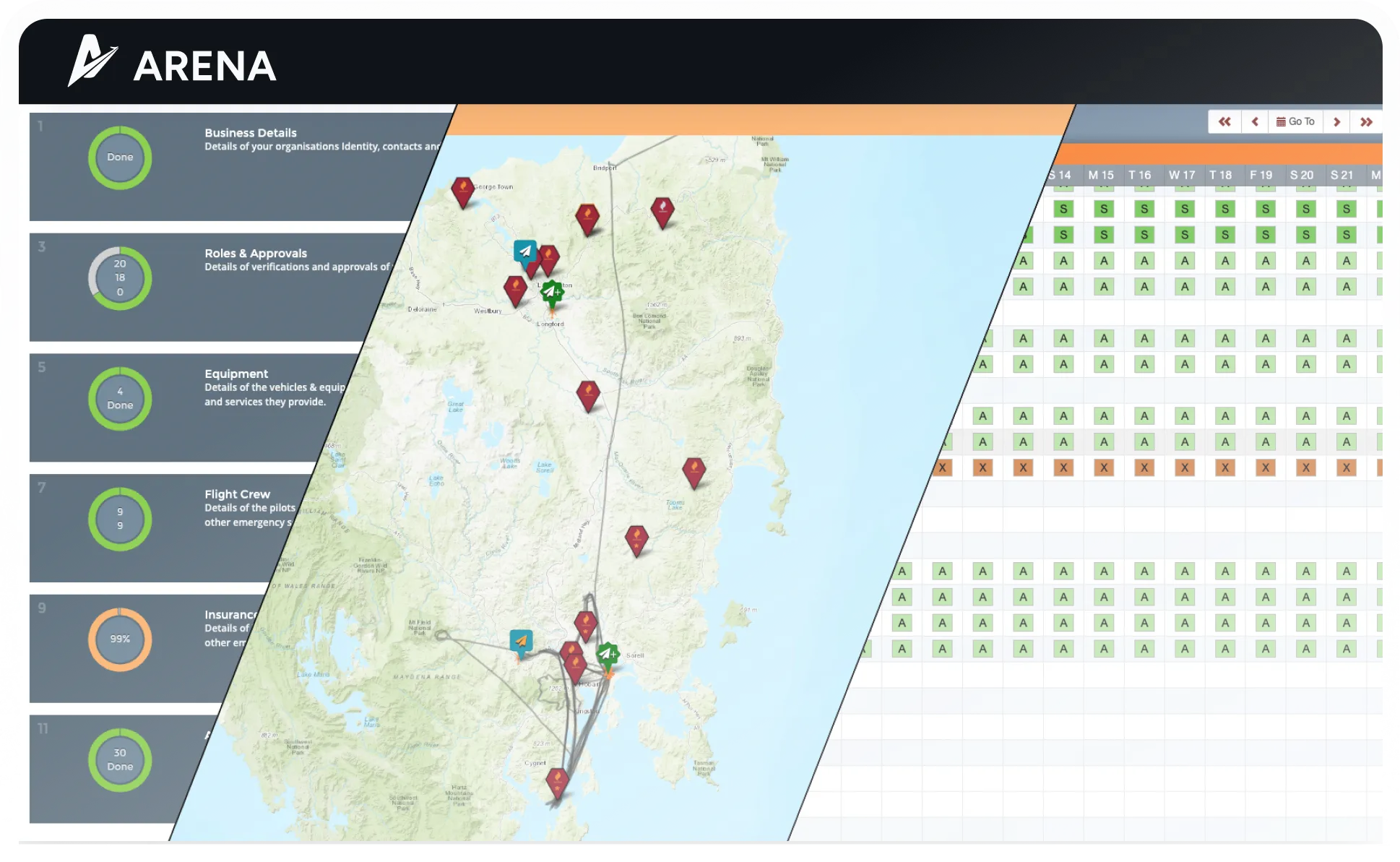Click the next-period single arrow button

[1337, 121]
